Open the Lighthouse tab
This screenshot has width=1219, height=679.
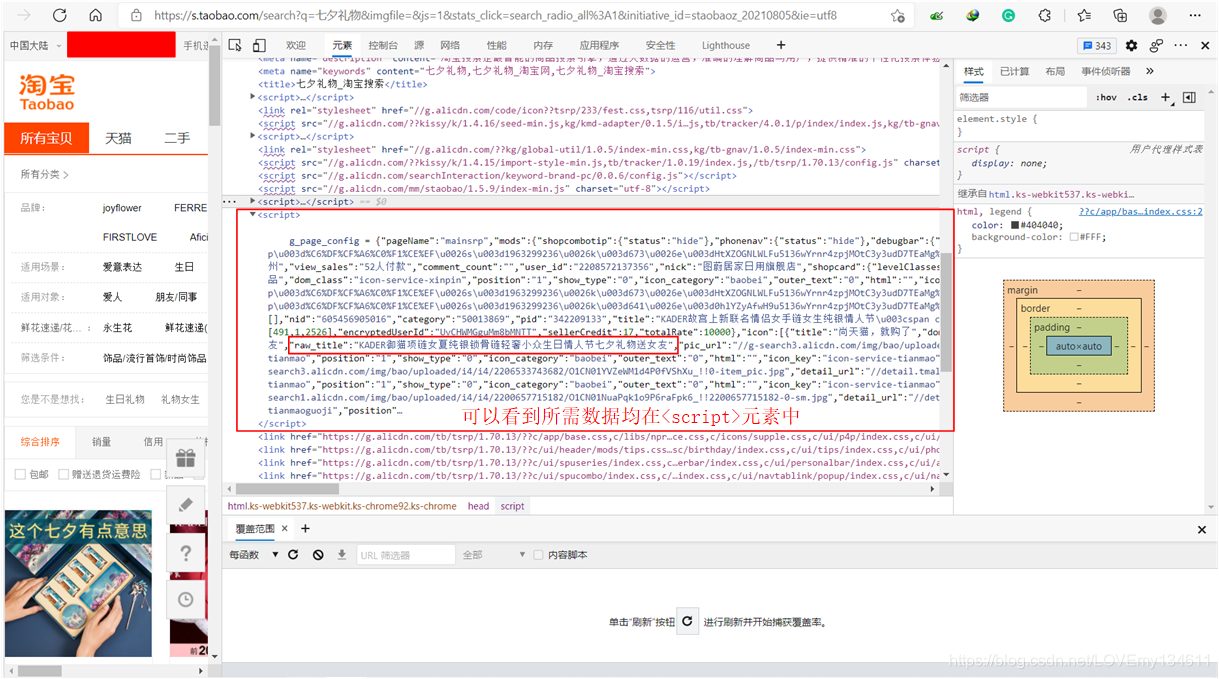(x=726, y=45)
